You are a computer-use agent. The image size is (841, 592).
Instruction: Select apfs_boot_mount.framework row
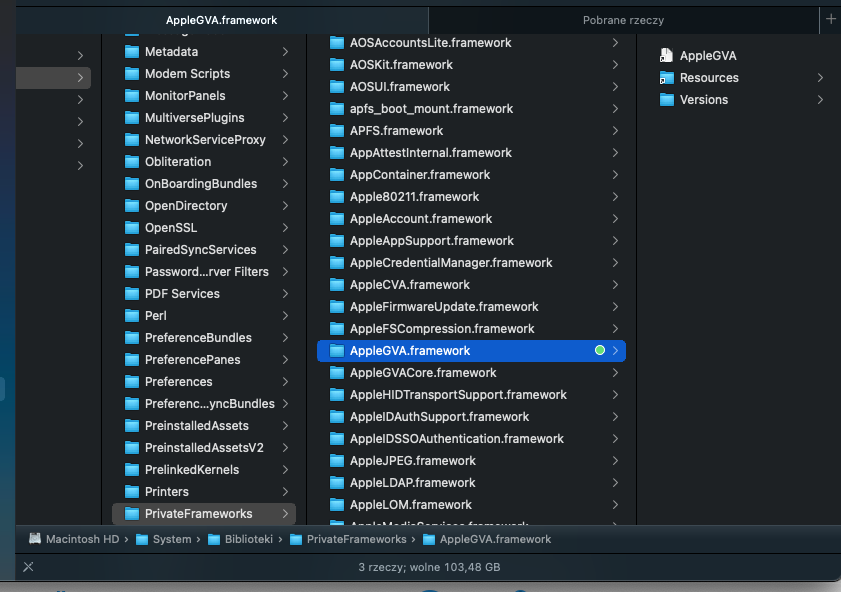coord(471,109)
